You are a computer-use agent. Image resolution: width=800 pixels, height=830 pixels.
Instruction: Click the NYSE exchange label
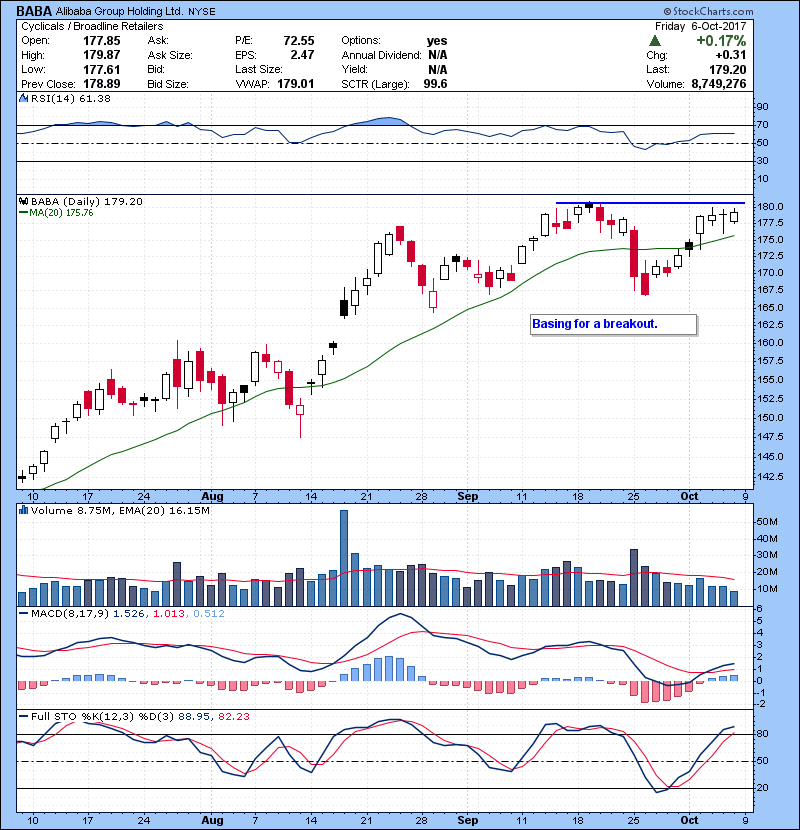(202, 12)
